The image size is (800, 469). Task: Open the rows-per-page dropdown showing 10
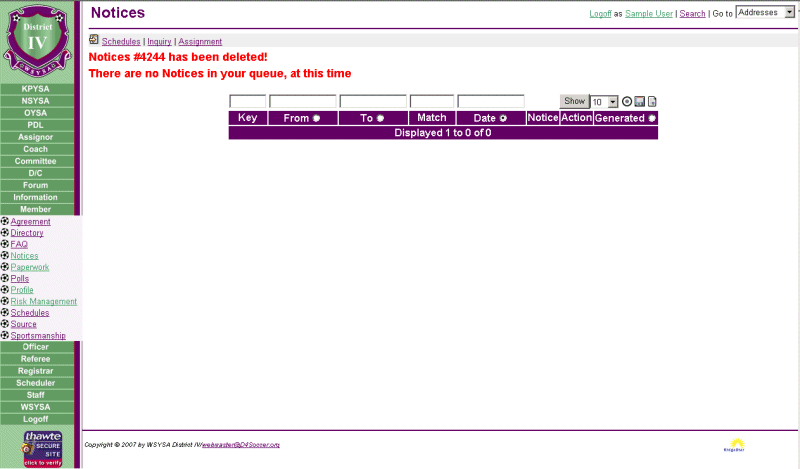(x=604, y=102)
